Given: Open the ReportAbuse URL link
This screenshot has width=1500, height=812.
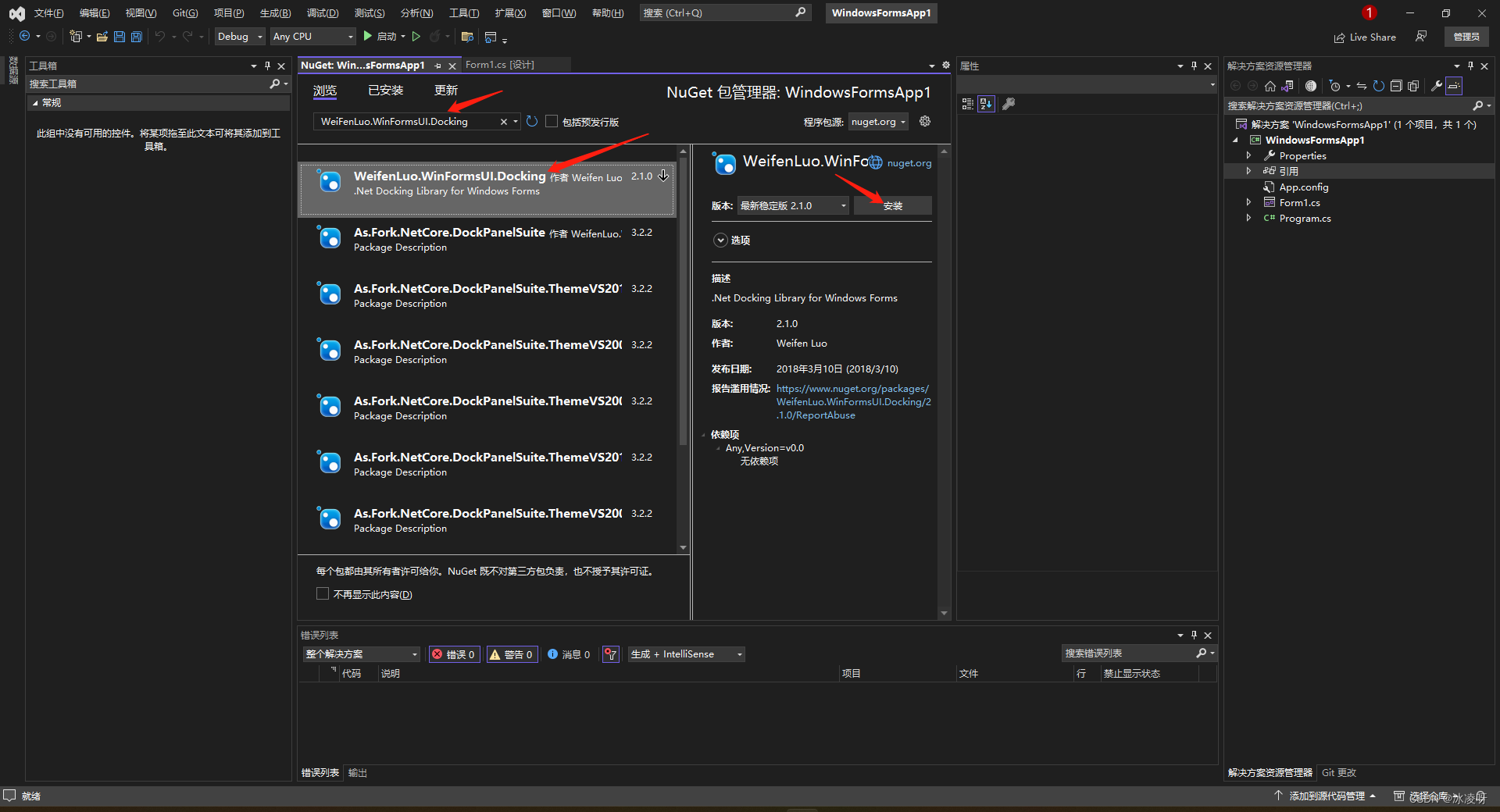Looking at the screenshot, I should 853,401.
